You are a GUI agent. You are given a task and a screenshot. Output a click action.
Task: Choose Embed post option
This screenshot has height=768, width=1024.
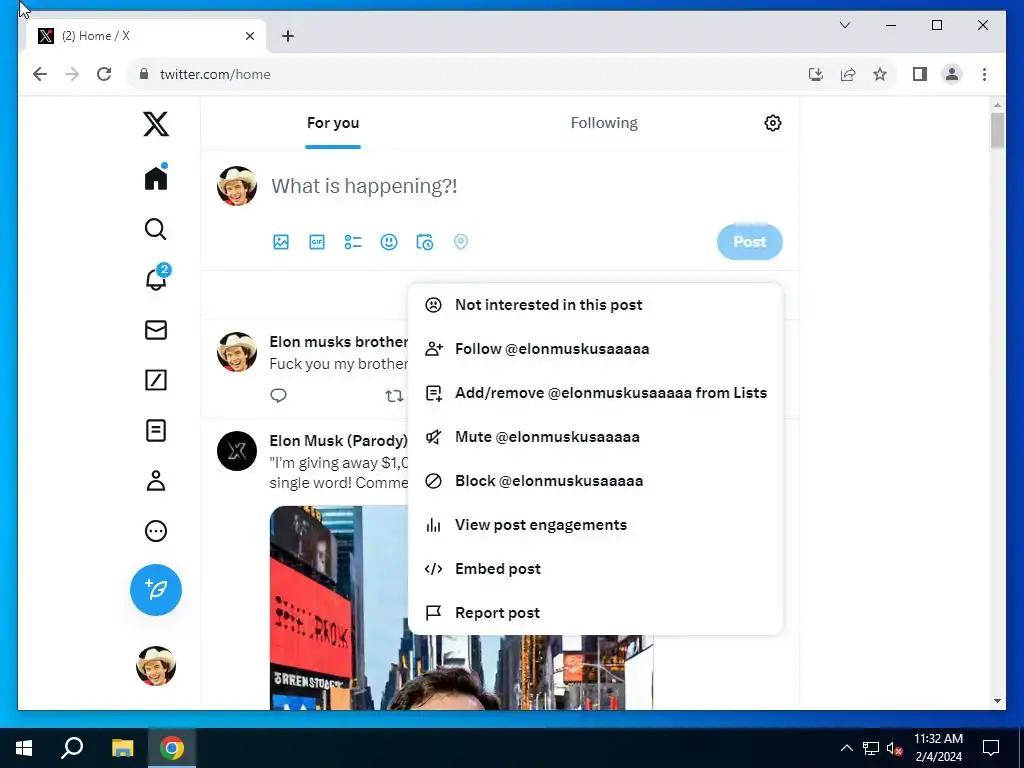(595, 569)
